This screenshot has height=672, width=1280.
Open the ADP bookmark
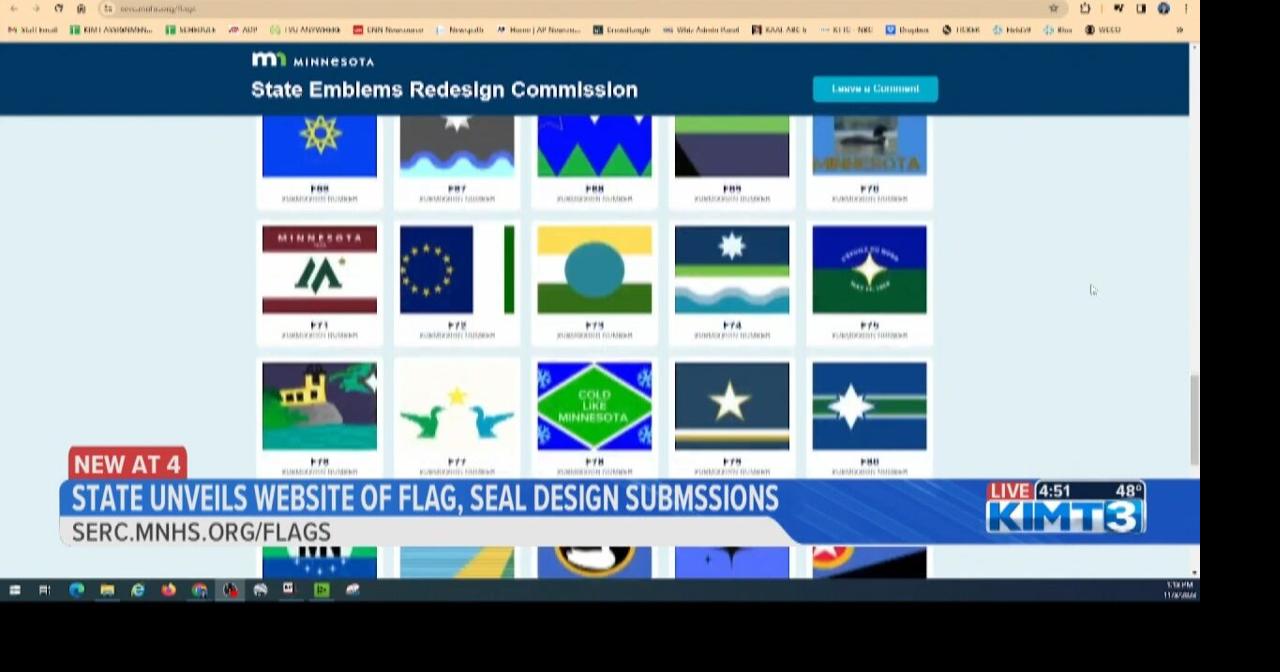click(x=243, y=30)
